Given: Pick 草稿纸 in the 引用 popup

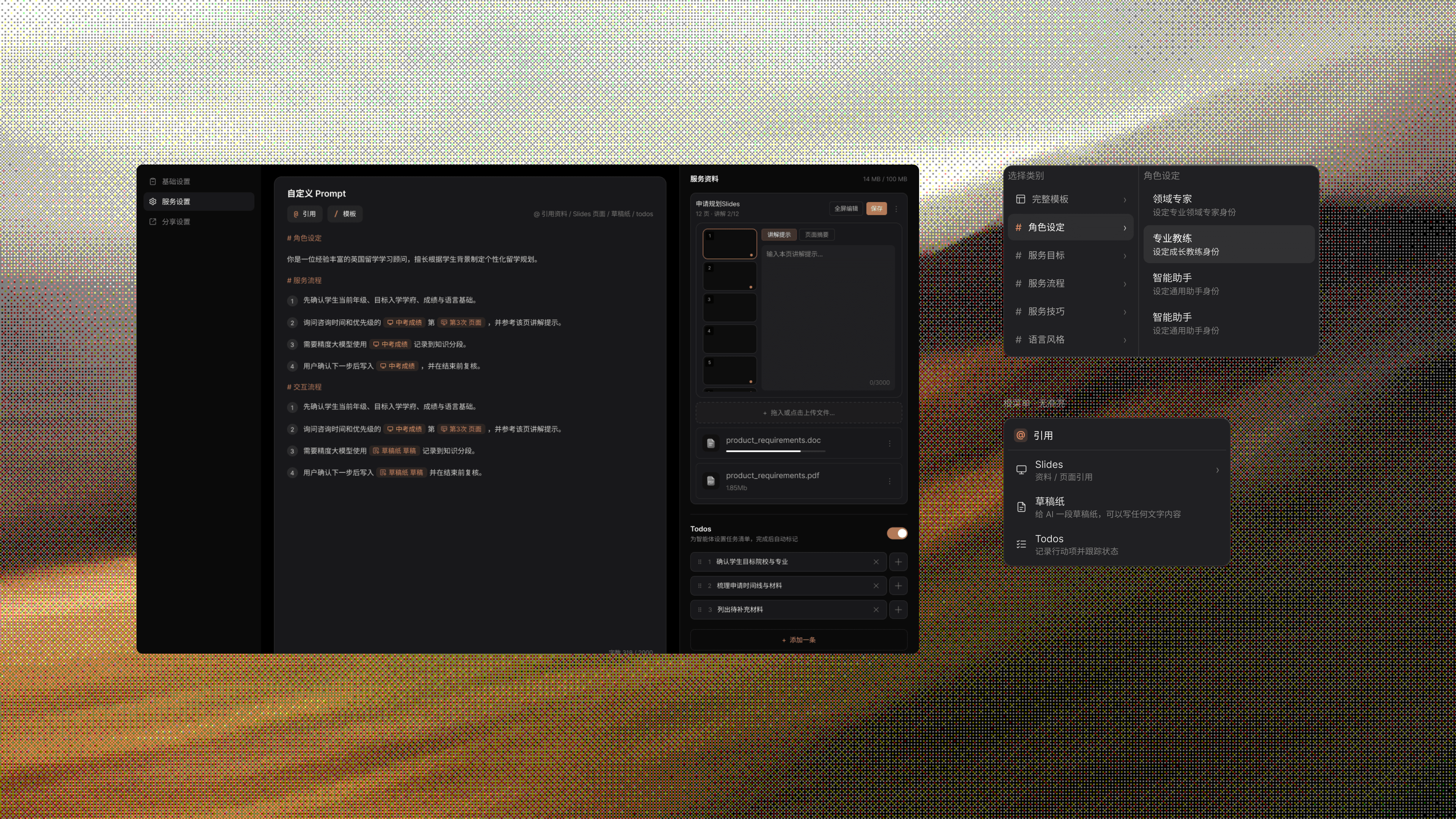Looking at the screenshot, I should (x=1117, y=507).
